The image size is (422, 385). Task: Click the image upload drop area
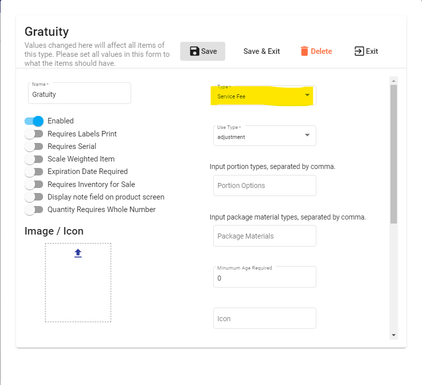point(78,283)
